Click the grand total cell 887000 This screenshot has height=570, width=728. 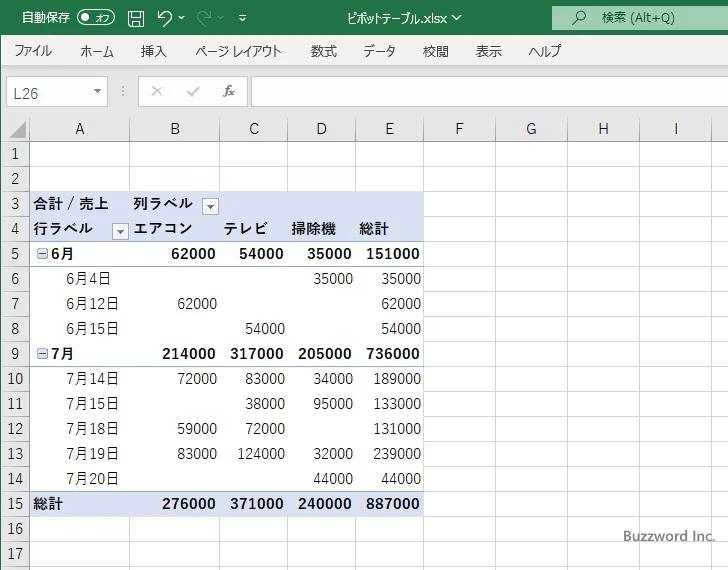click(x=390, y=504)
